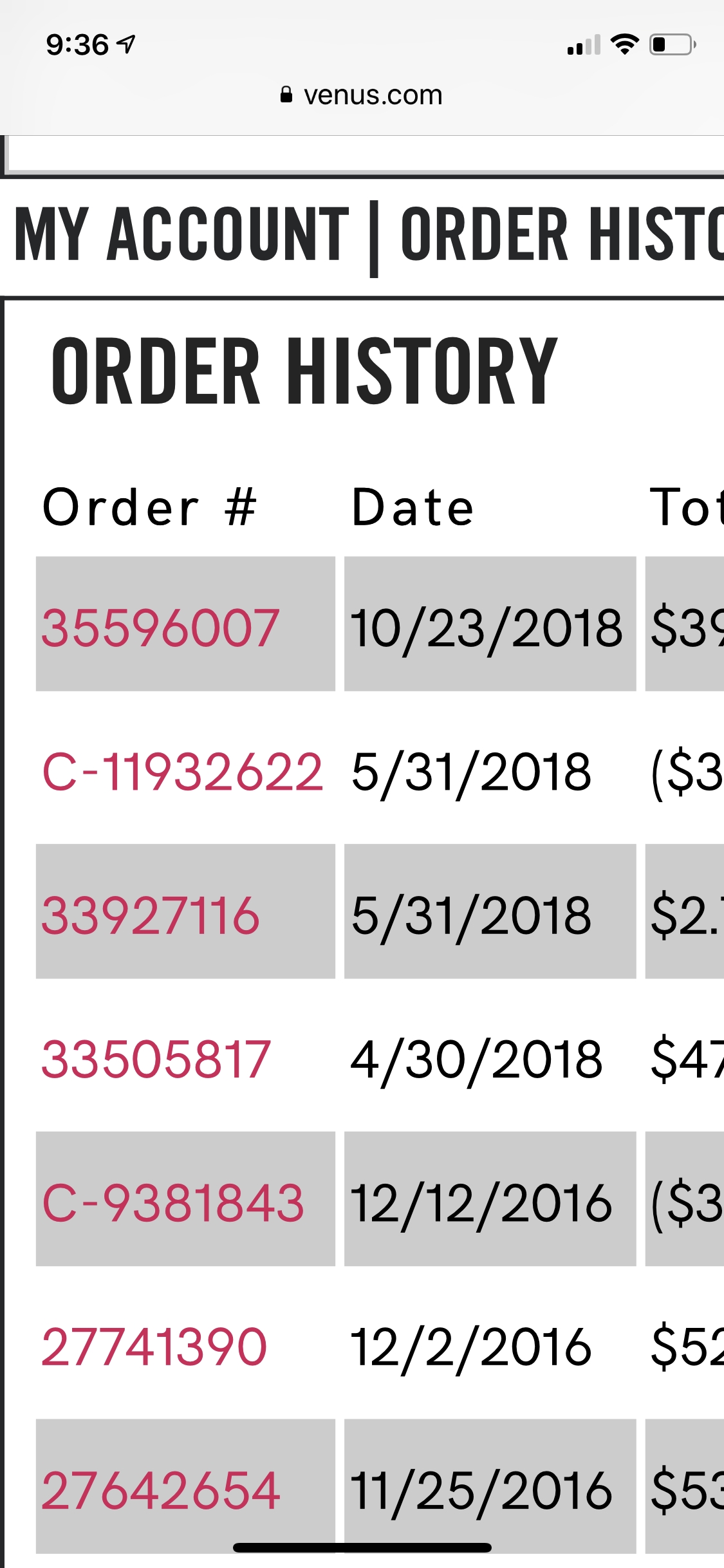Tap the My Account heading
This screenshot has height=1568, width=724.
coord(181,234)
